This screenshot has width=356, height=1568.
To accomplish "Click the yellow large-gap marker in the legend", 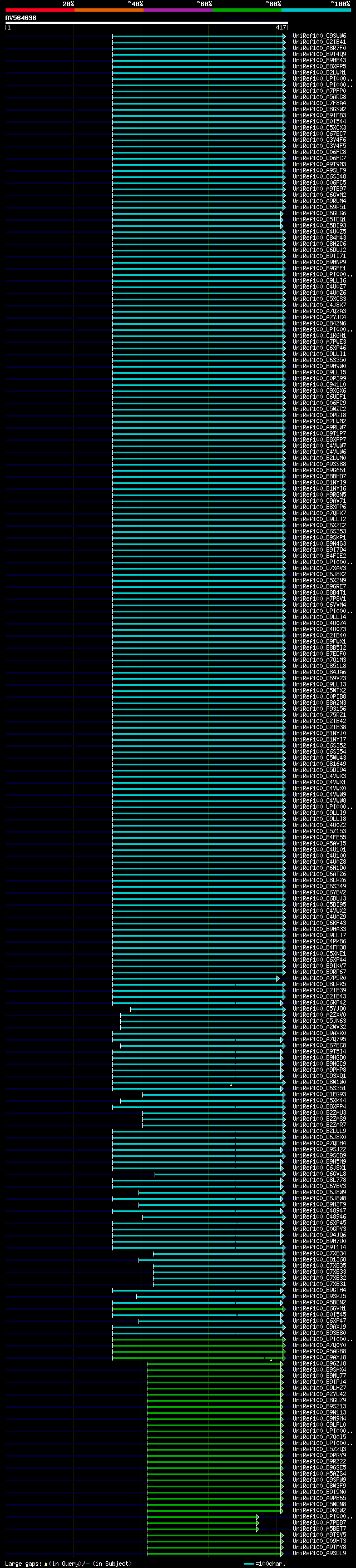I will (46, 1563).
